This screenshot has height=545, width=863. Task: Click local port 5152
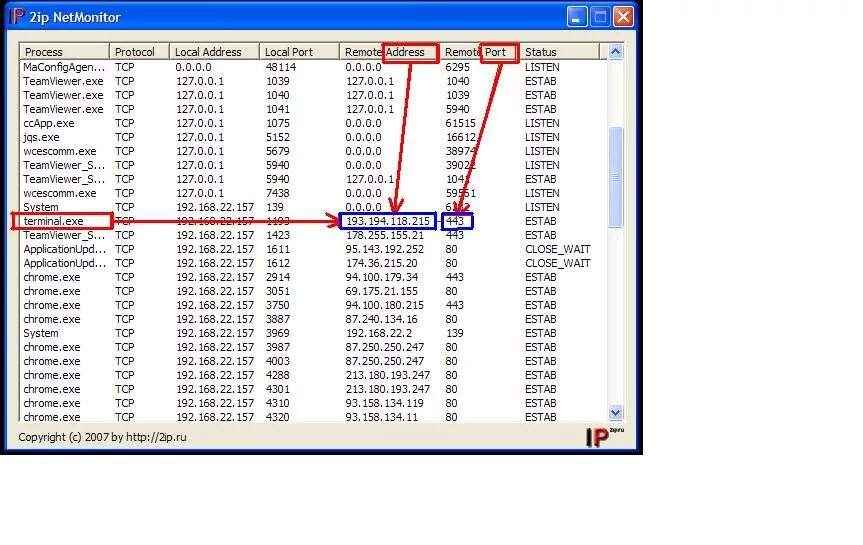tap(277, 137)
